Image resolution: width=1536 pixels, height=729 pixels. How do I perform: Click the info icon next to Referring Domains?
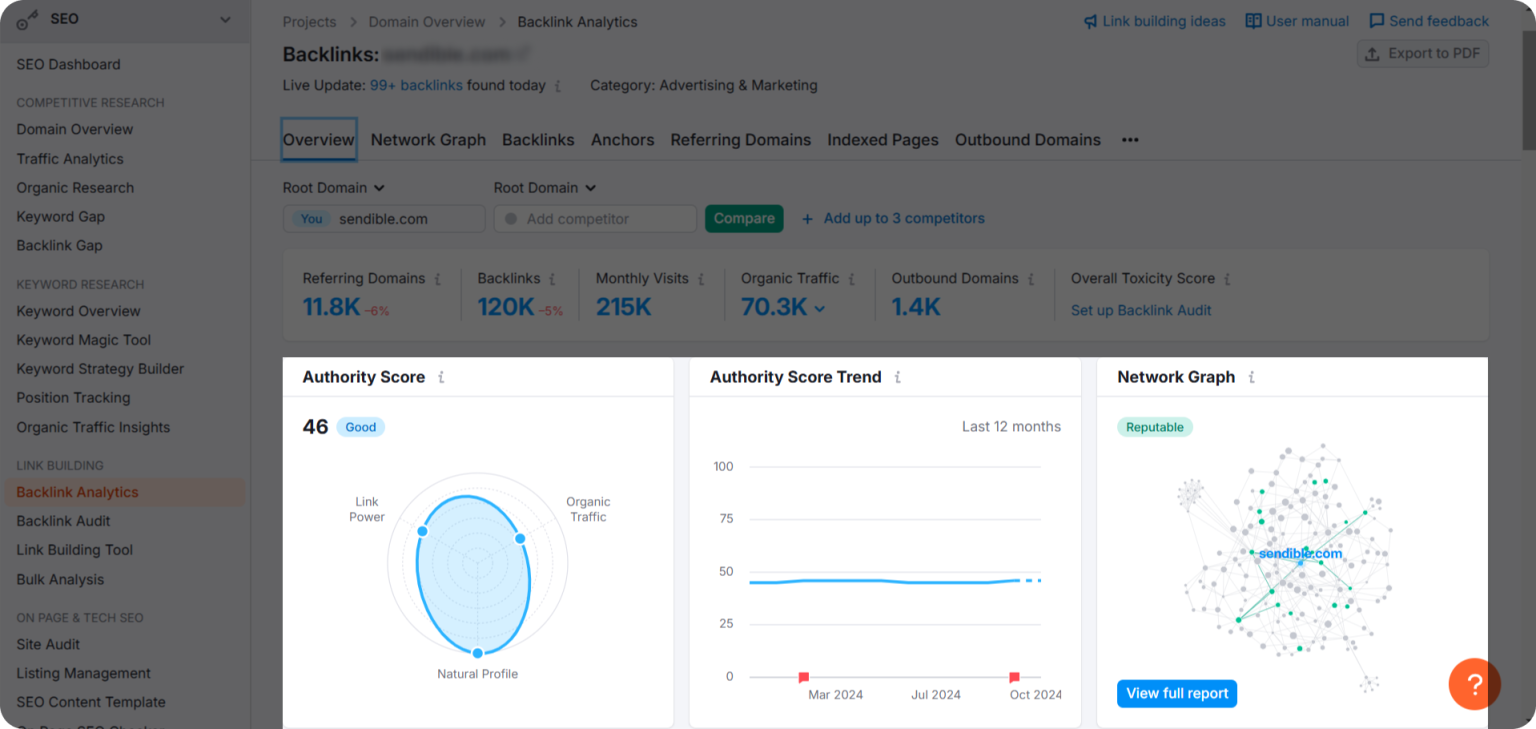pos(438,279)
